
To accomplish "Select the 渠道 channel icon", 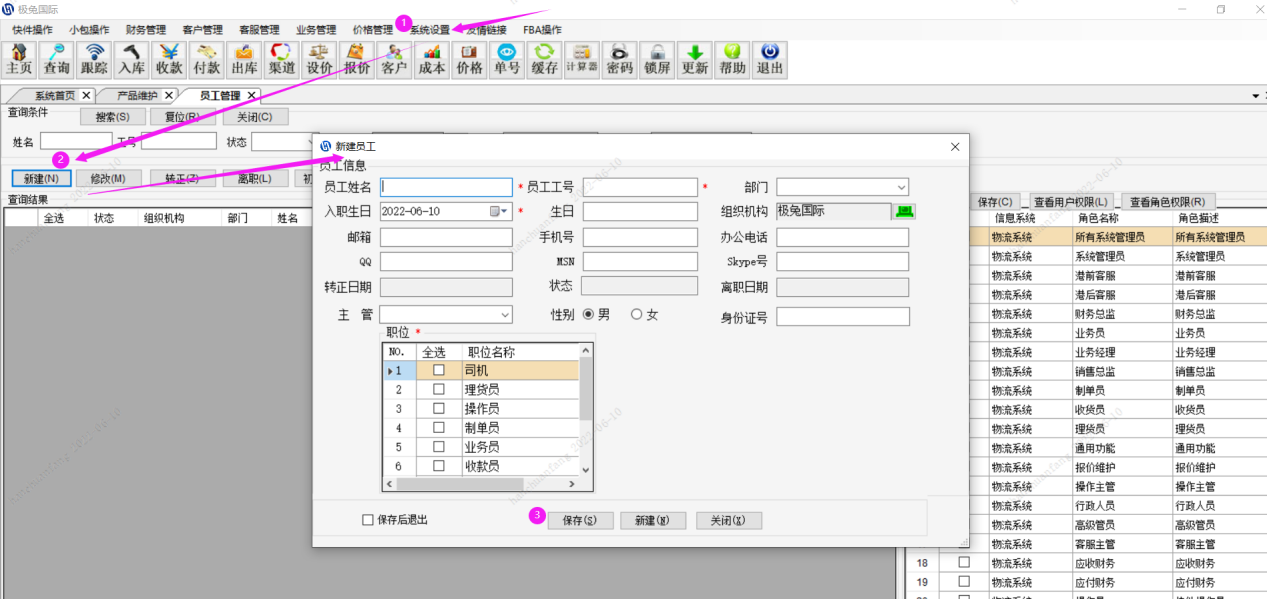I will tap(280, 60).
